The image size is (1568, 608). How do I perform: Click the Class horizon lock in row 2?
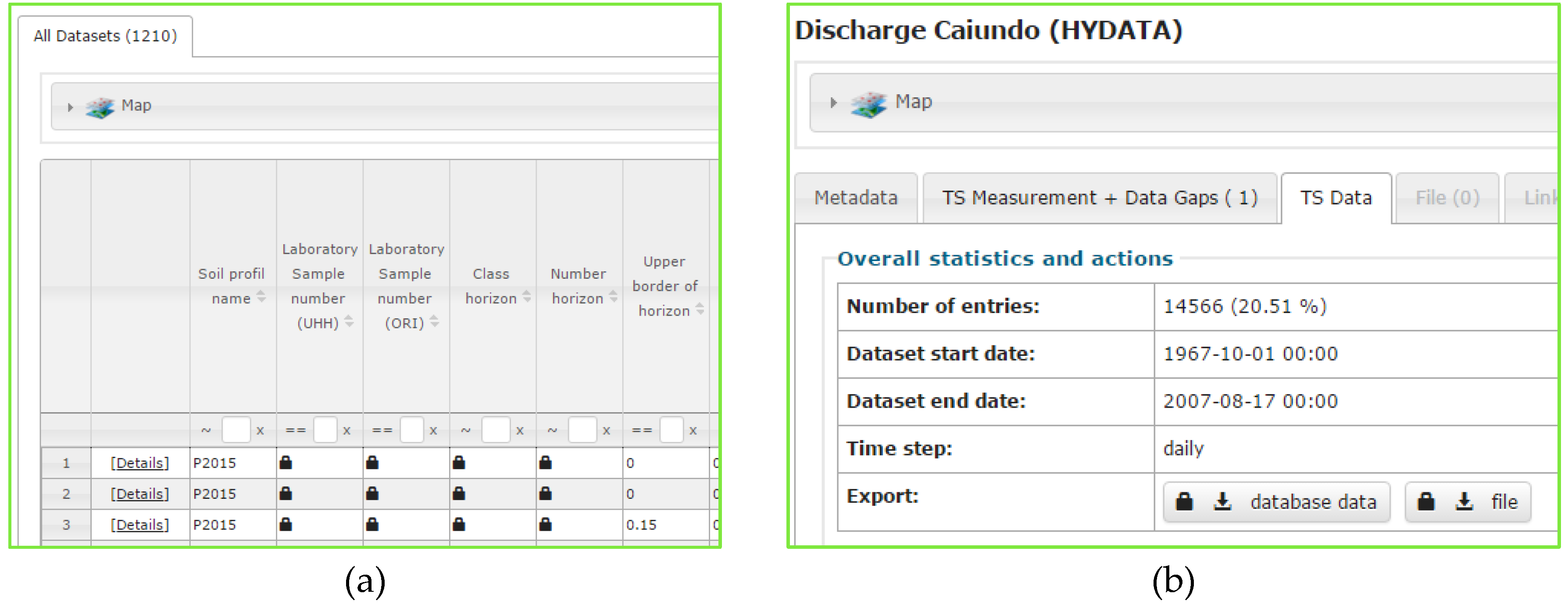pos(459,494)
